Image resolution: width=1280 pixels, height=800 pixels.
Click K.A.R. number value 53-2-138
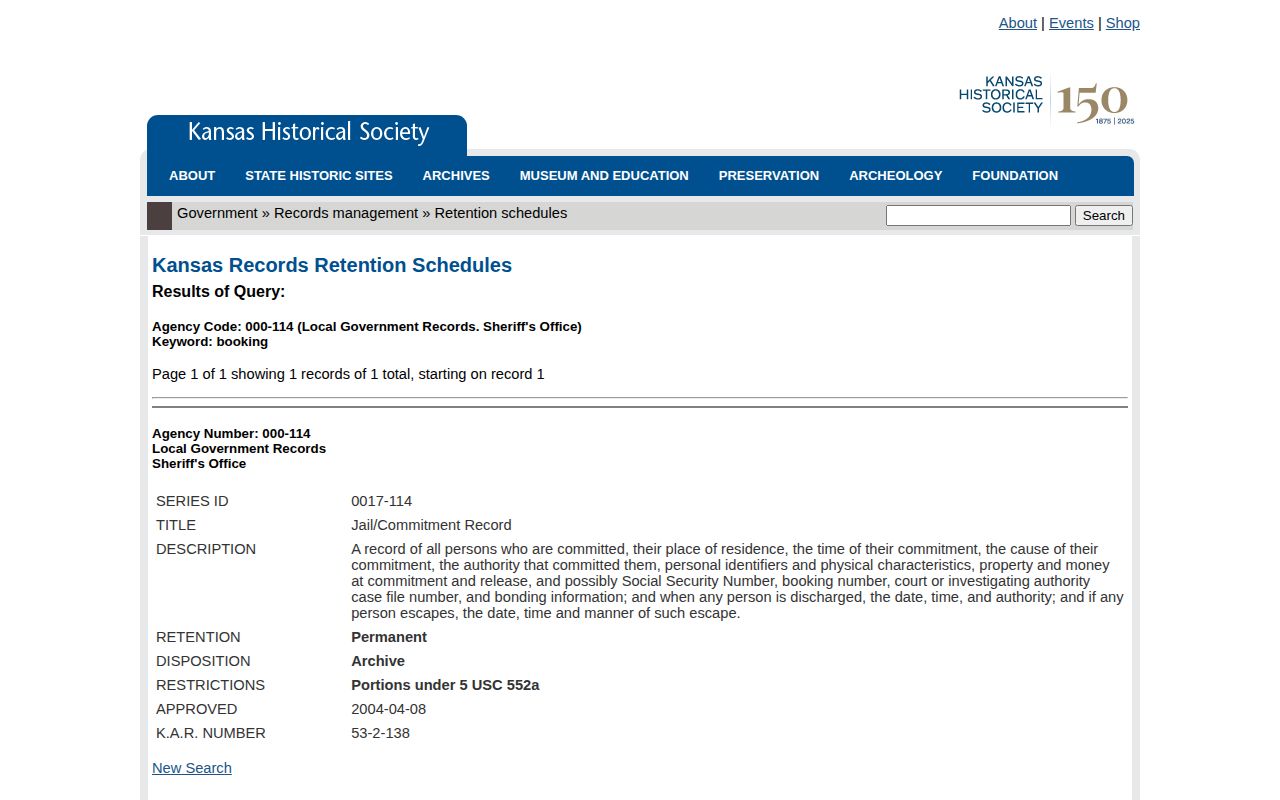point(380,733)
